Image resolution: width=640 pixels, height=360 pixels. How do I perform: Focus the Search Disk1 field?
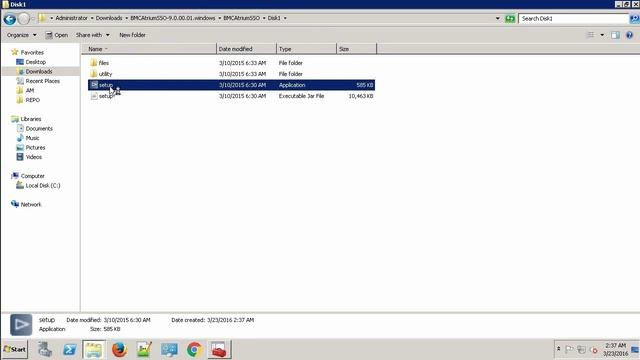[x=573, y=18]
